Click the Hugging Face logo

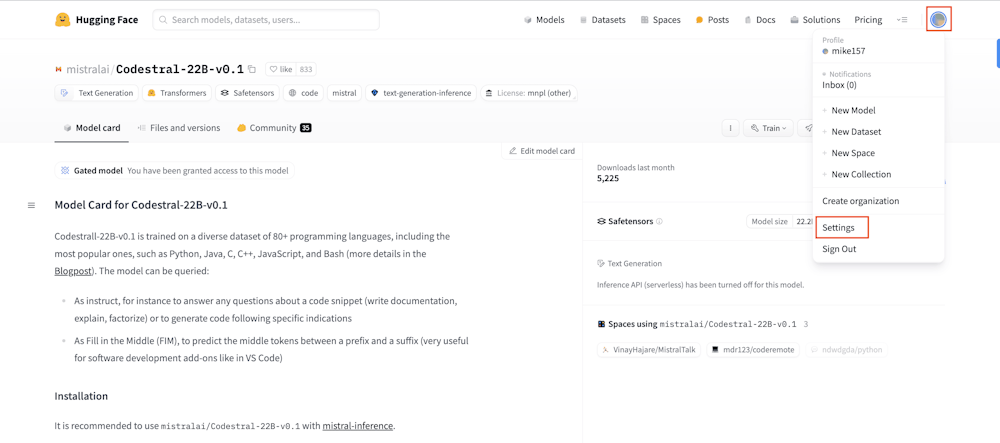point(63,20)
